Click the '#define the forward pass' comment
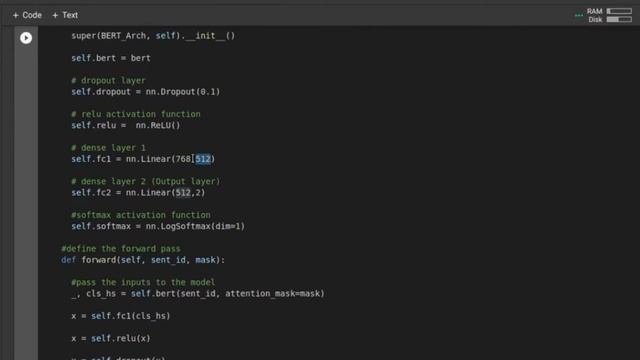Screen dimensions: 640x360 pos(121,249)
